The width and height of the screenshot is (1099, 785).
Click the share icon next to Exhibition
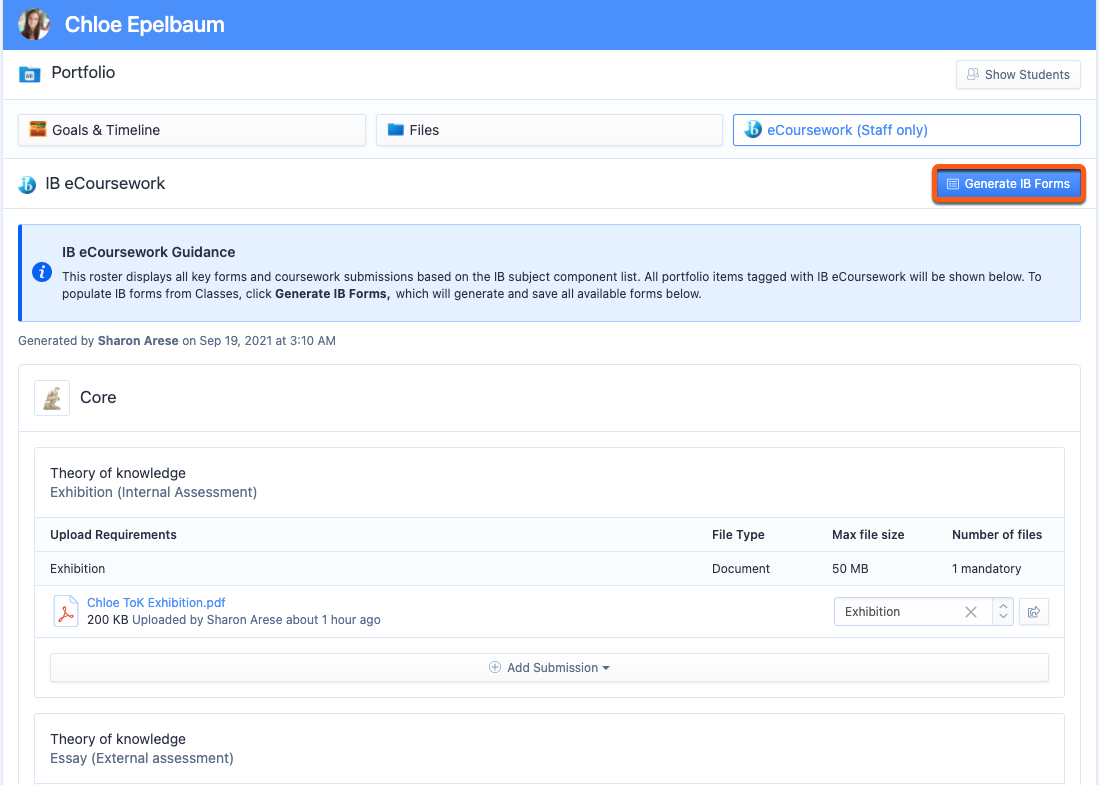tap(1034, 612)
